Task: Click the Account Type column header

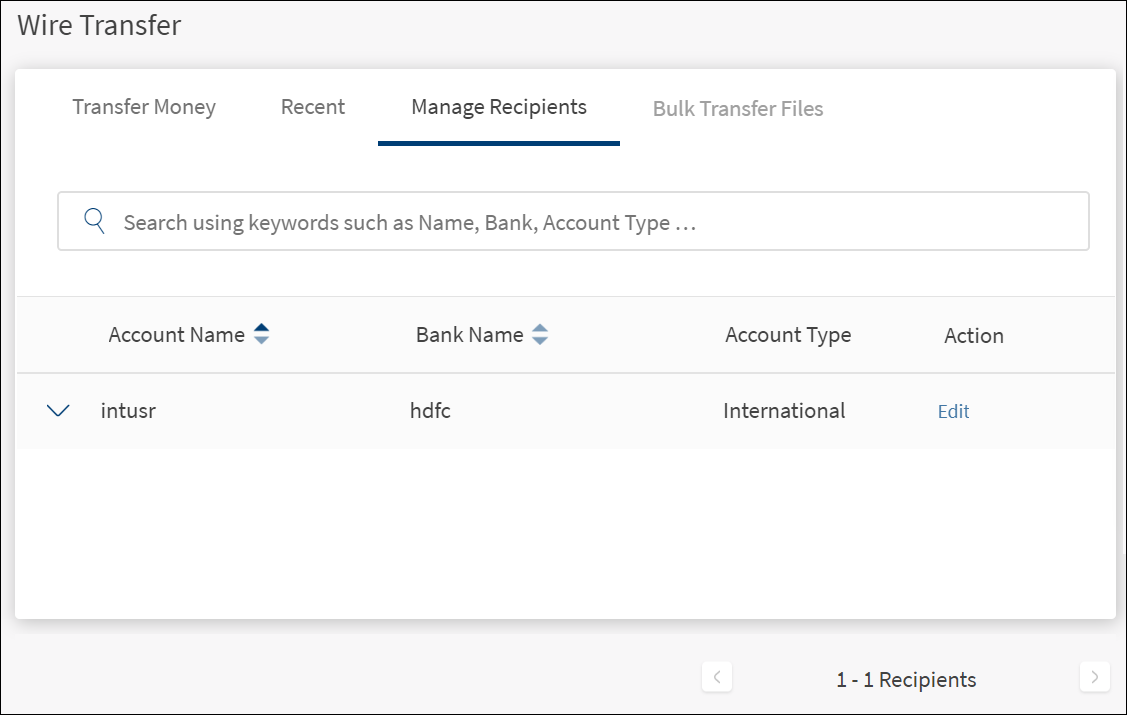Action: tap(788, 335)
